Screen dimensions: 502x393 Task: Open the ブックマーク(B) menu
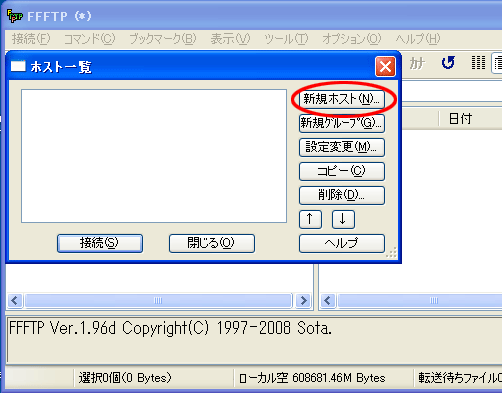click(162, 39)
